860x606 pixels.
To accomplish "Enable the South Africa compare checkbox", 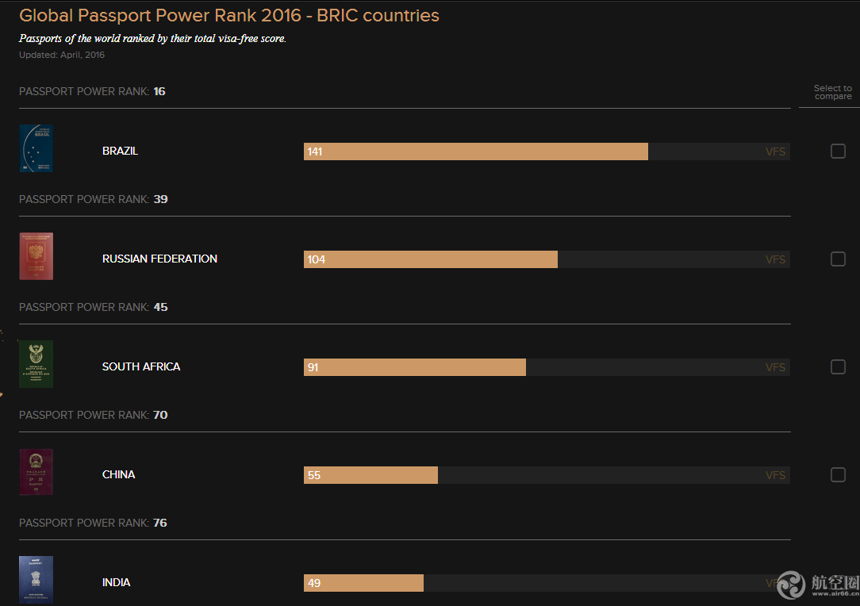I will coord(838,367).
